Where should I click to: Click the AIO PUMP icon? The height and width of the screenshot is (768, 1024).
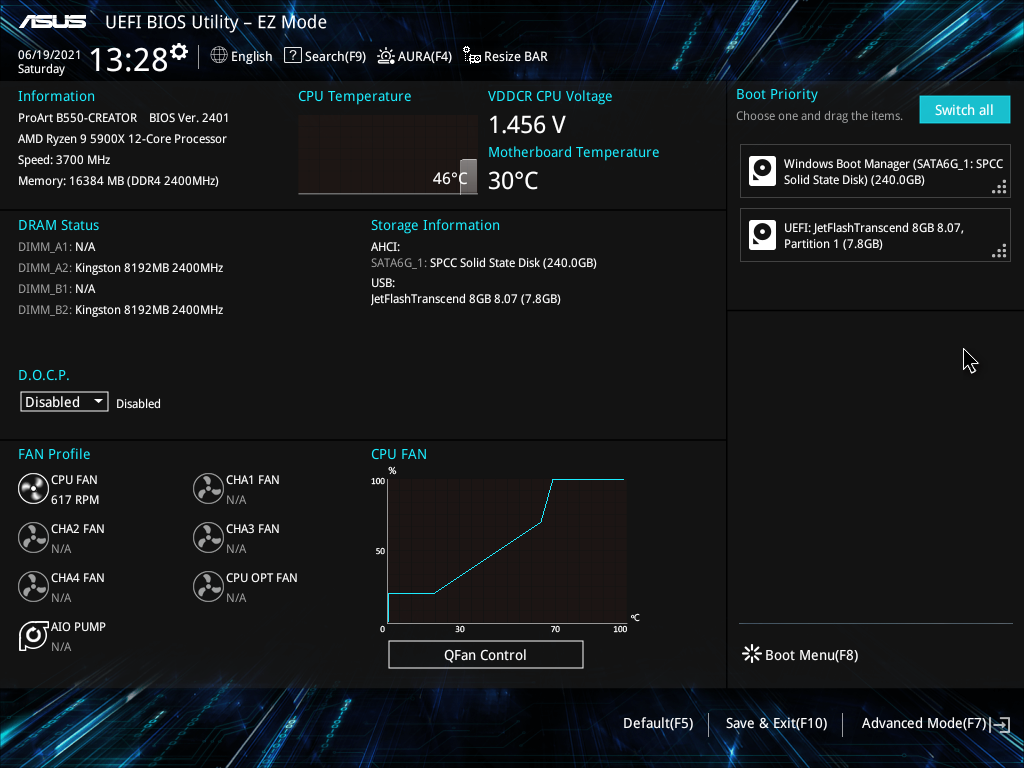click(33, 635)
